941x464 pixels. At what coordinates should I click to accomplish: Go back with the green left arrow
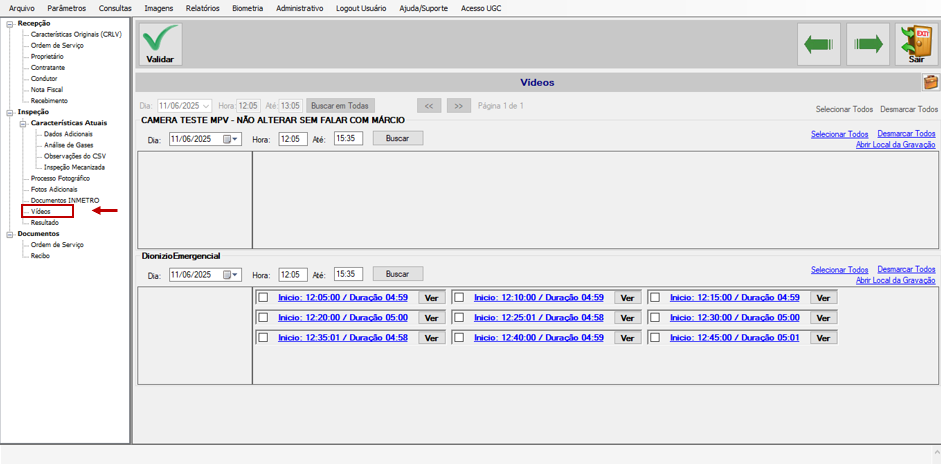(819, 44)
